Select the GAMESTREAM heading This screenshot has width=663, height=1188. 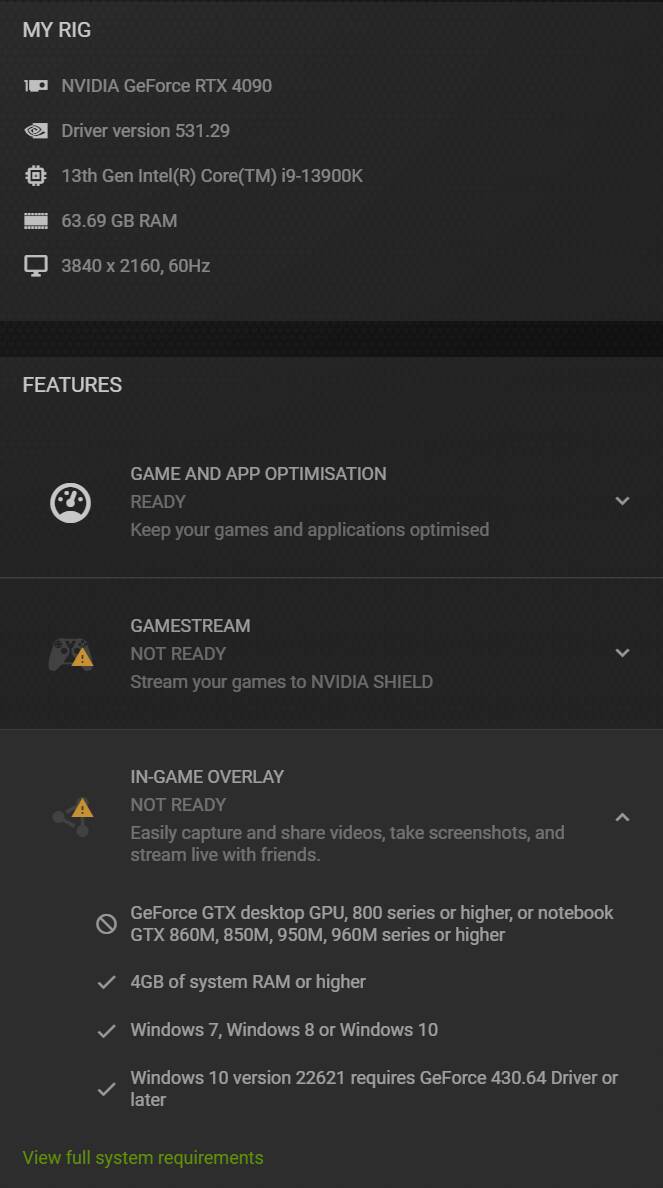pyautogui.click(x=190, y=626)
